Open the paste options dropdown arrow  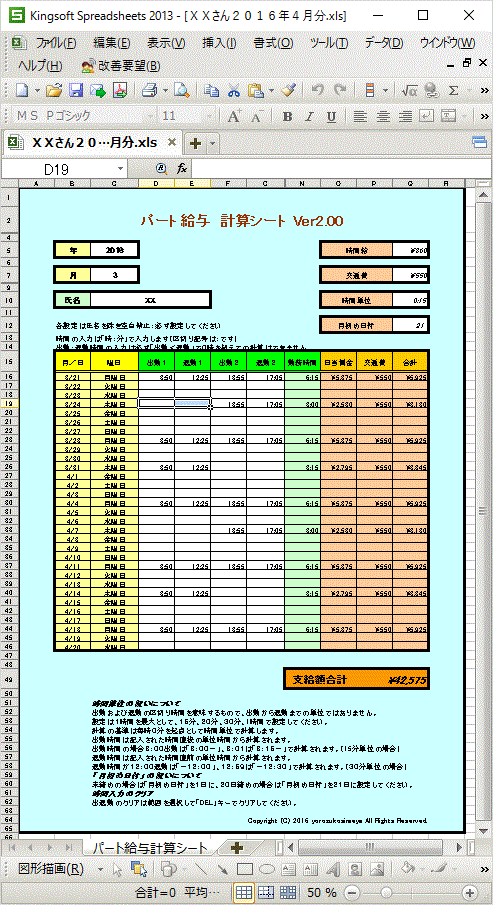pyautogui.click(x=271, y=91)
